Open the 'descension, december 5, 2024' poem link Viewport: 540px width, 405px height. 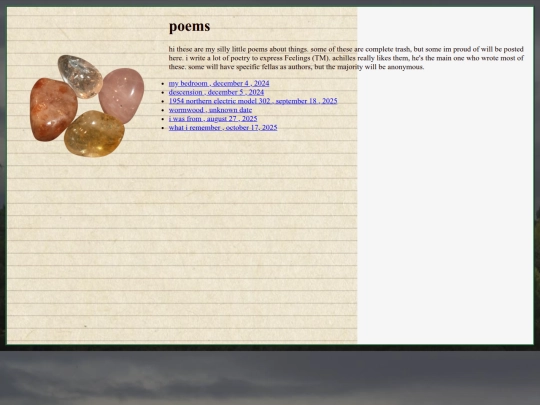tap(216, 92)
